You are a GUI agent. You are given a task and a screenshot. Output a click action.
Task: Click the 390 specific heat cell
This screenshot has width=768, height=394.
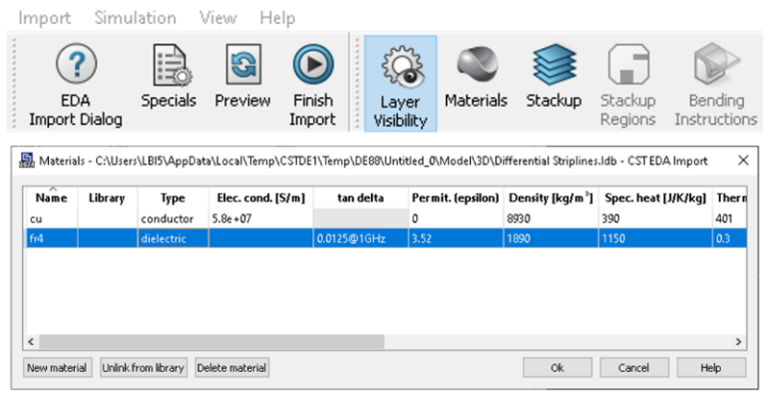[655, 219]
